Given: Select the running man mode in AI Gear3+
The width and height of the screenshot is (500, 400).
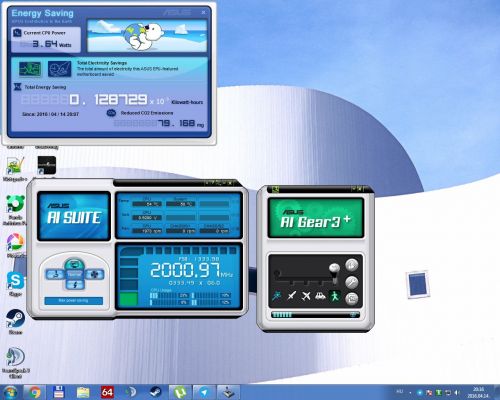Looking at the screenshot, I should click(x=277, y=296).
